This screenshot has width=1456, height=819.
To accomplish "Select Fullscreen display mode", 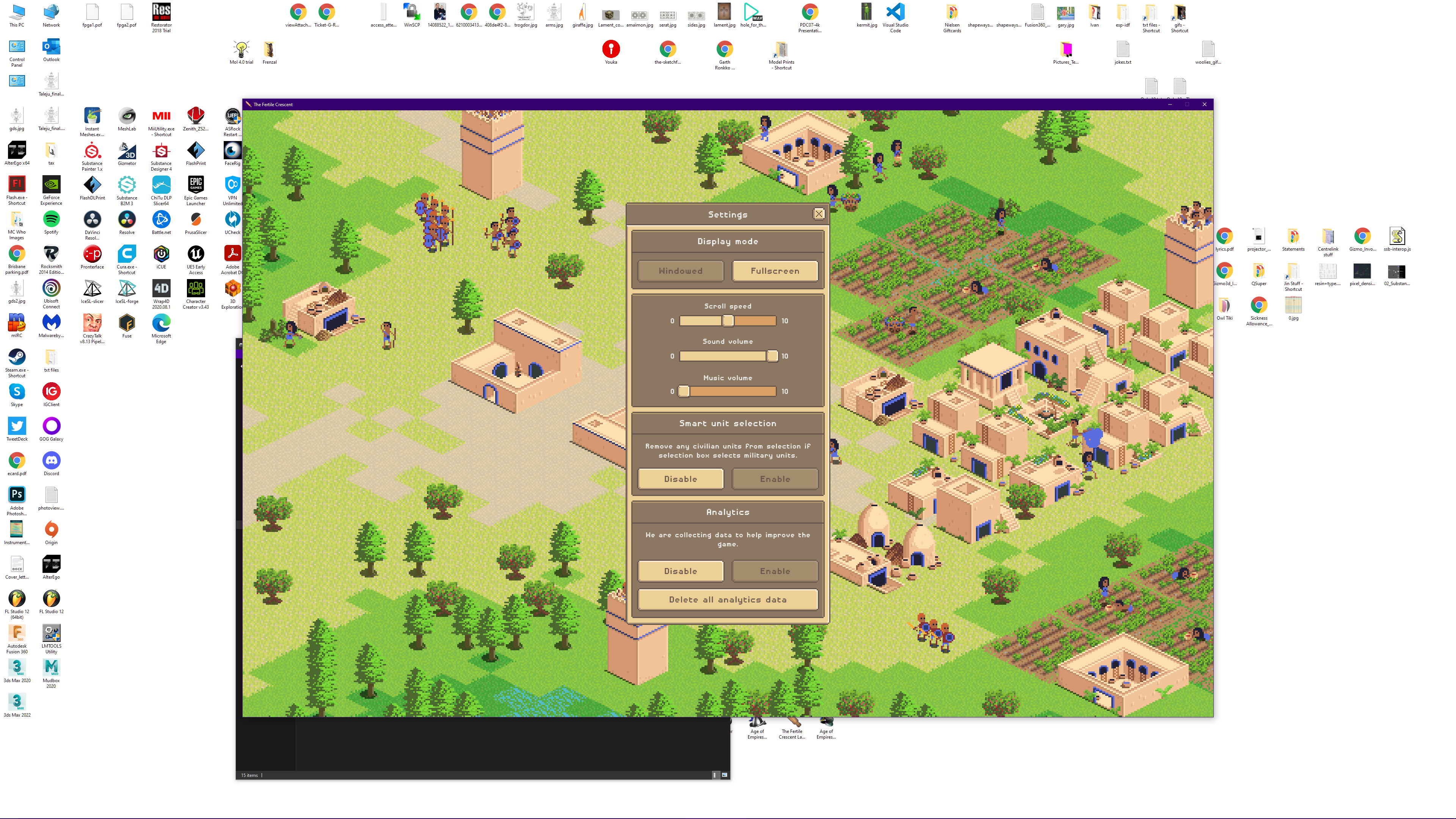I will tap(775, 271).
